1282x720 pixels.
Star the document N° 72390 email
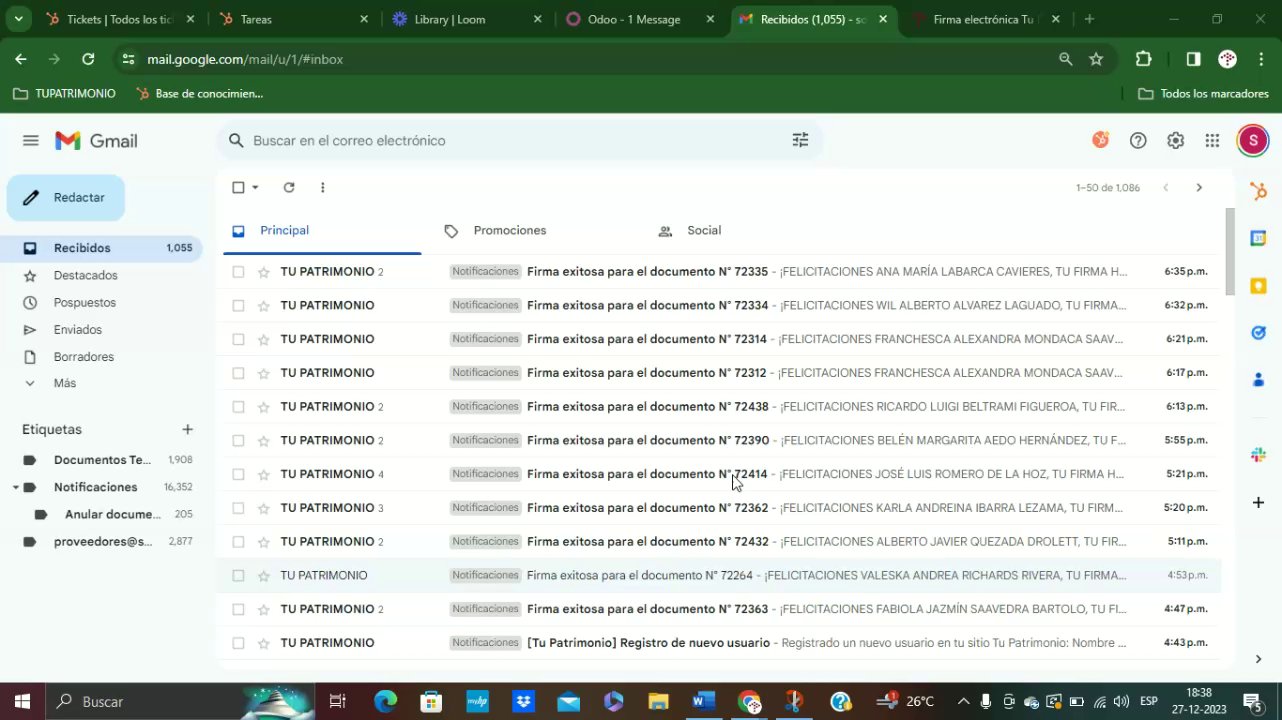pos(264,441)
